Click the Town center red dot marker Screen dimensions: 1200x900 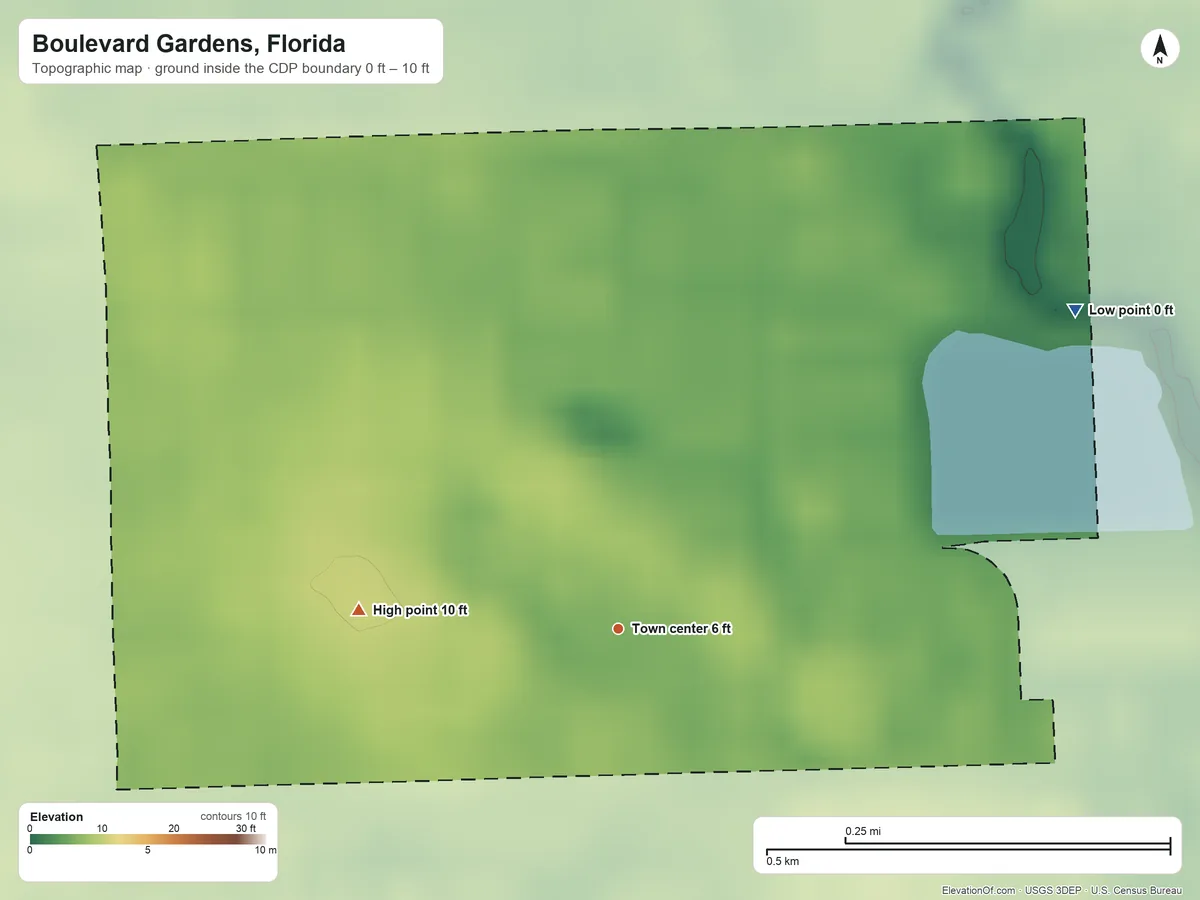pos(618,629)
